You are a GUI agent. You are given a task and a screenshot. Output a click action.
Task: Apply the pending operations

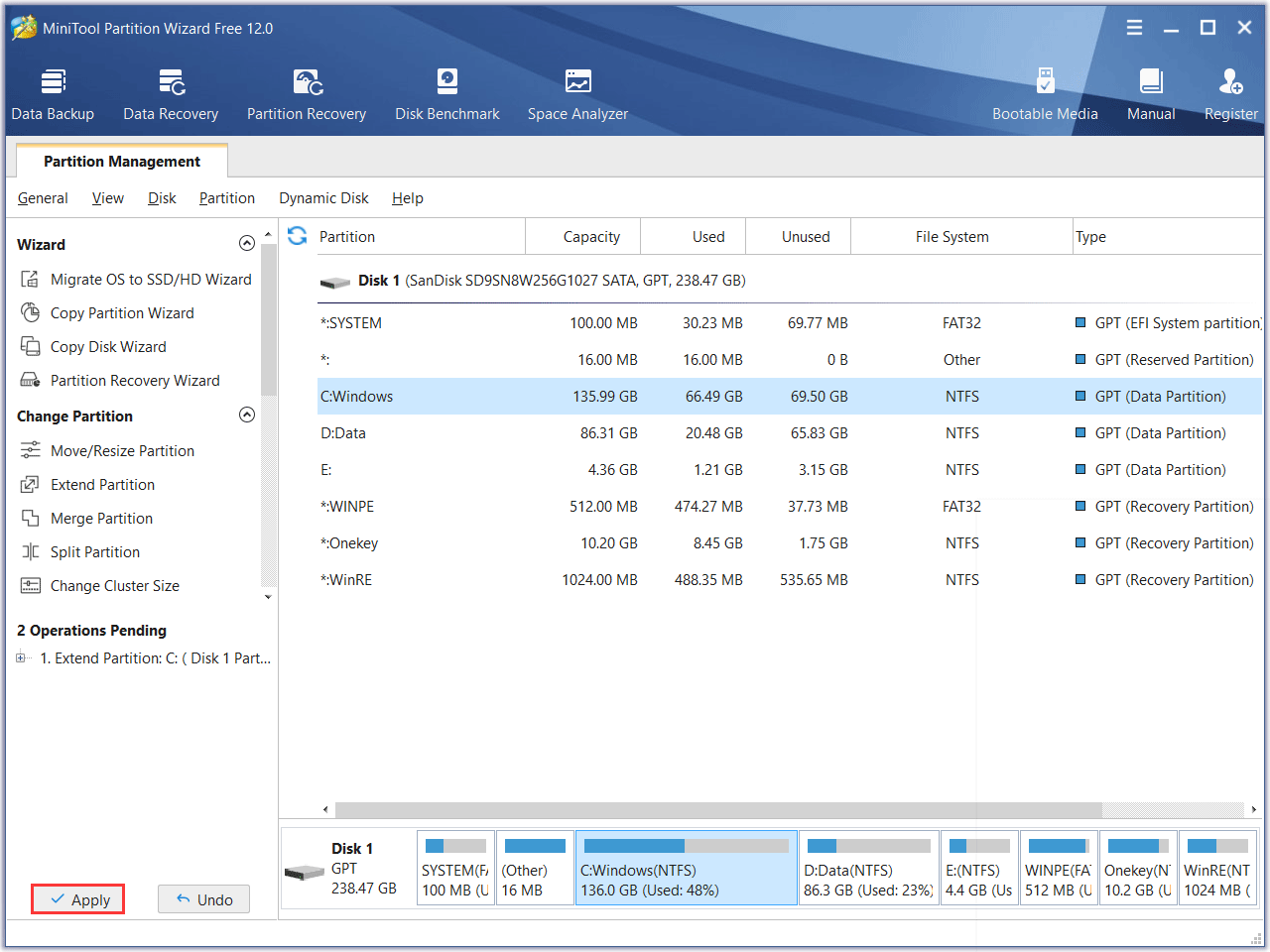tap(78, 899)
